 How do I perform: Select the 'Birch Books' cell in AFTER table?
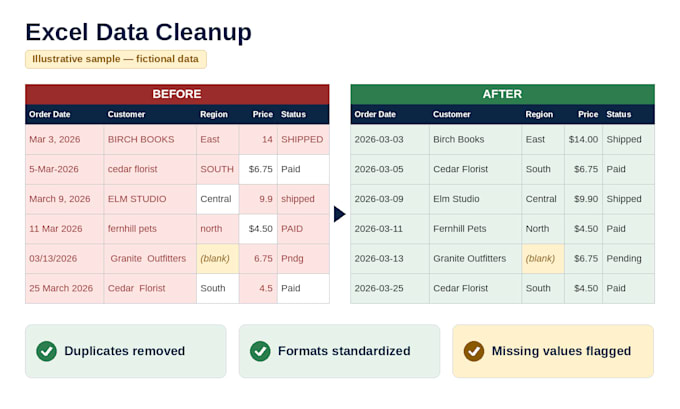tap(475, 140)
